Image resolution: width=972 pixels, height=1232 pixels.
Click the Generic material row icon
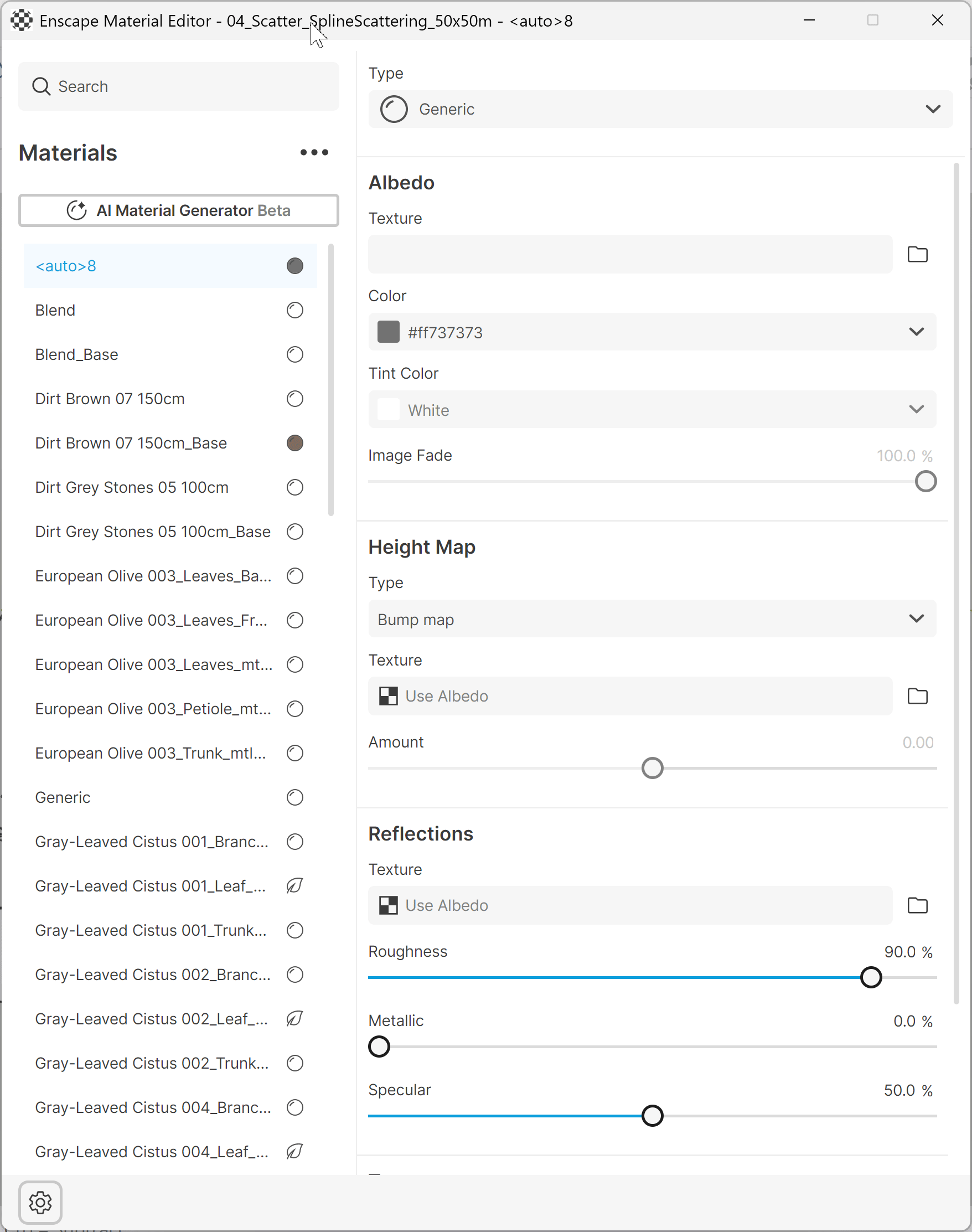point(295,797)
